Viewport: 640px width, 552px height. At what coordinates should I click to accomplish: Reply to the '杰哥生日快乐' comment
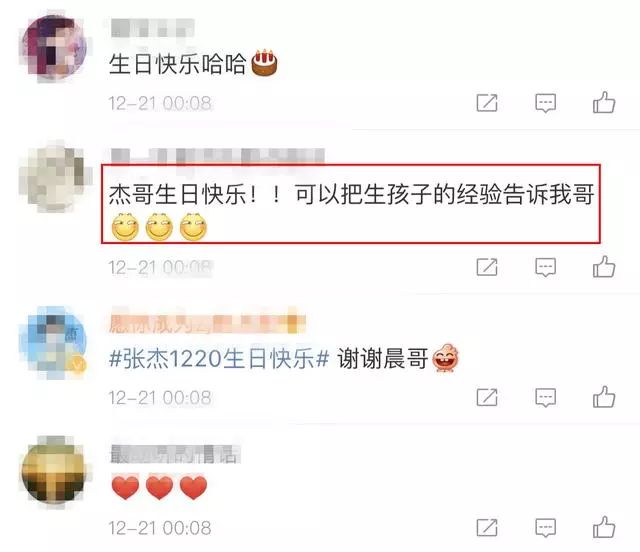pyautogui.click(x=545, y=267)
